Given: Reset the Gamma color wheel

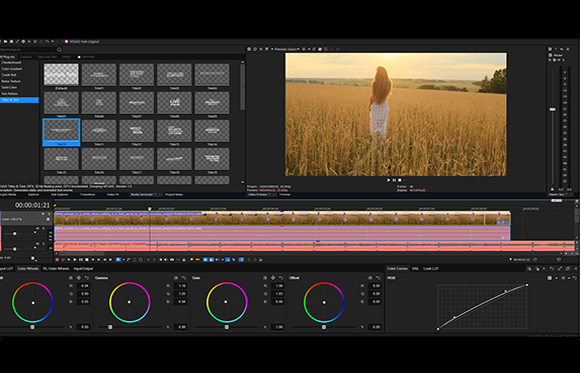Looking at the screenshot, I should [x=184, y=278].
